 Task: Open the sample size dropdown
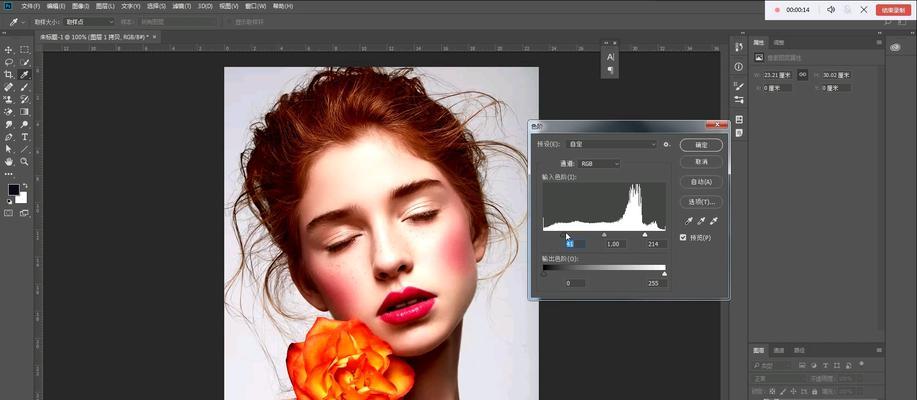89,22
